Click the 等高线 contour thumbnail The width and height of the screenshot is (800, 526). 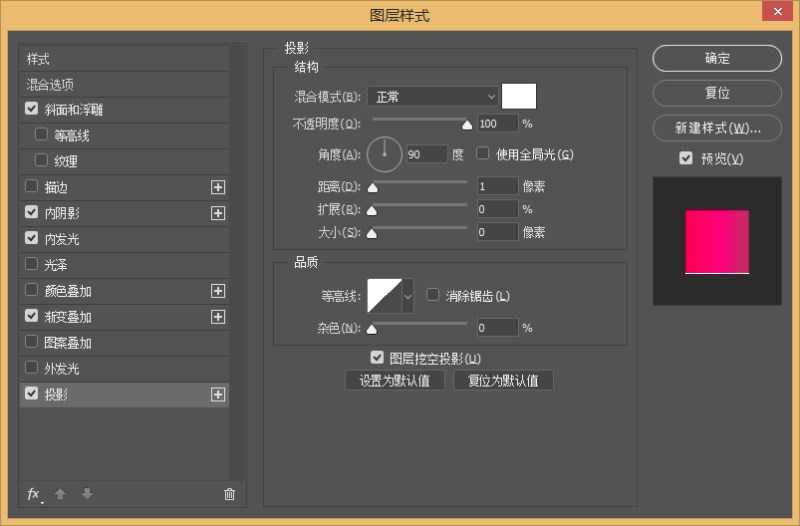(x=385, y=296)
